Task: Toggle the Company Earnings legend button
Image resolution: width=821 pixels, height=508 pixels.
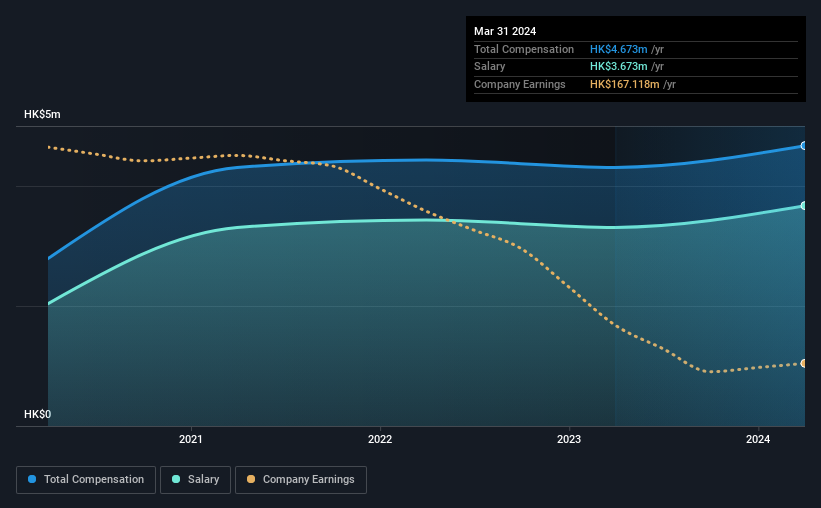Action: (x=301, y=480)
